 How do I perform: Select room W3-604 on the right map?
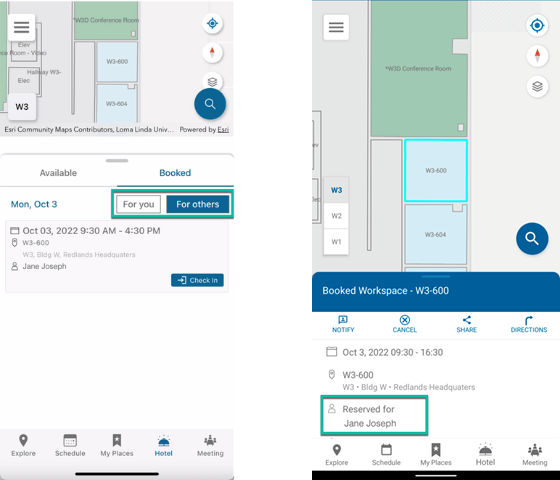[435, 234]
